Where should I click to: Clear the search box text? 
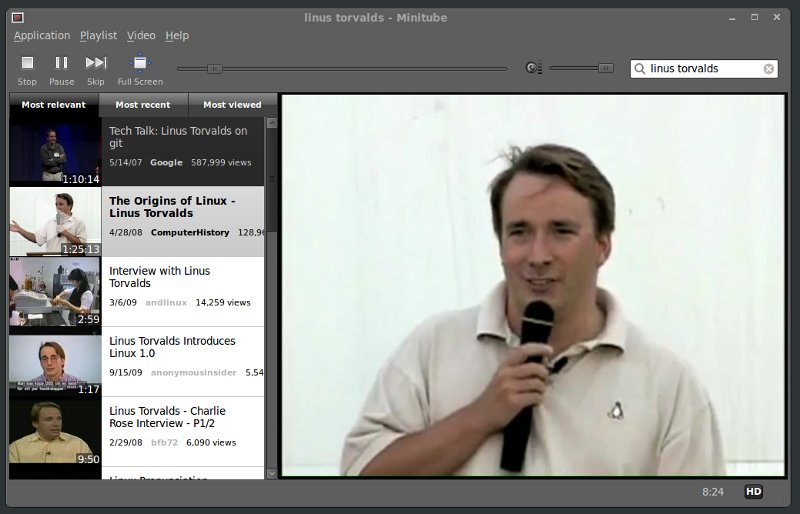768,69
